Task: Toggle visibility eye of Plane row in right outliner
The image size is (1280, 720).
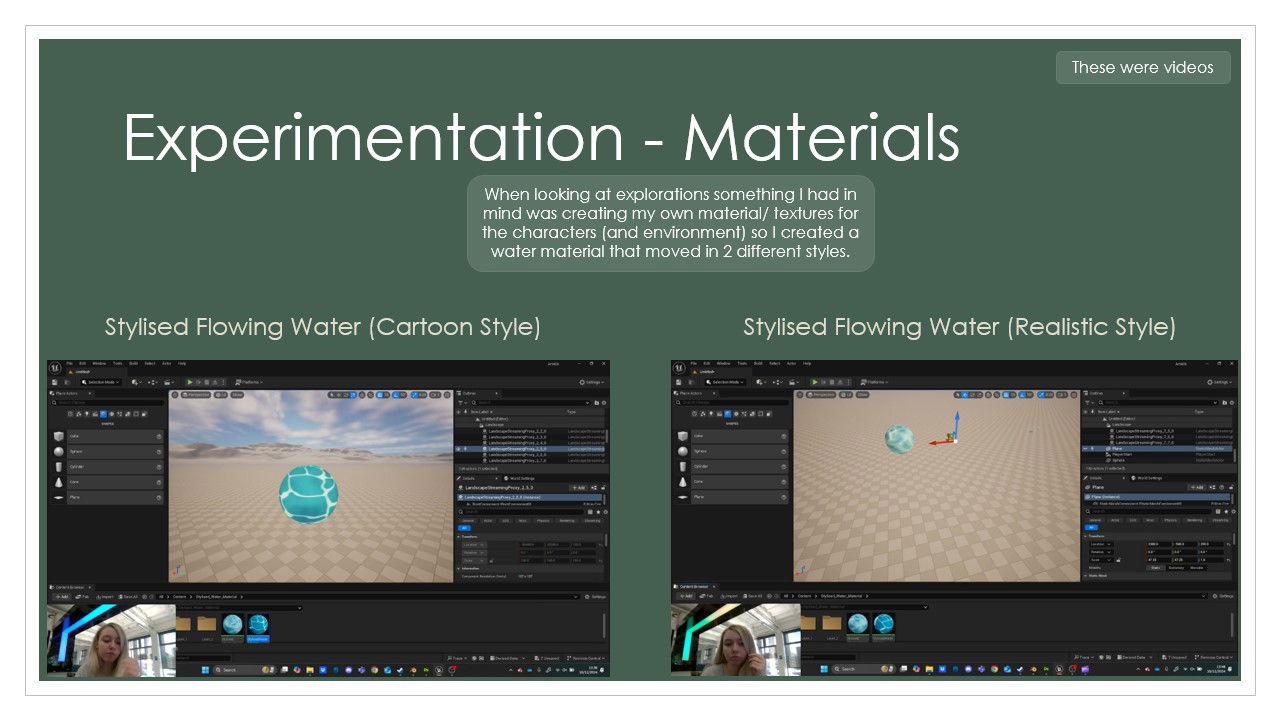Action: (x=1086, y=449)
